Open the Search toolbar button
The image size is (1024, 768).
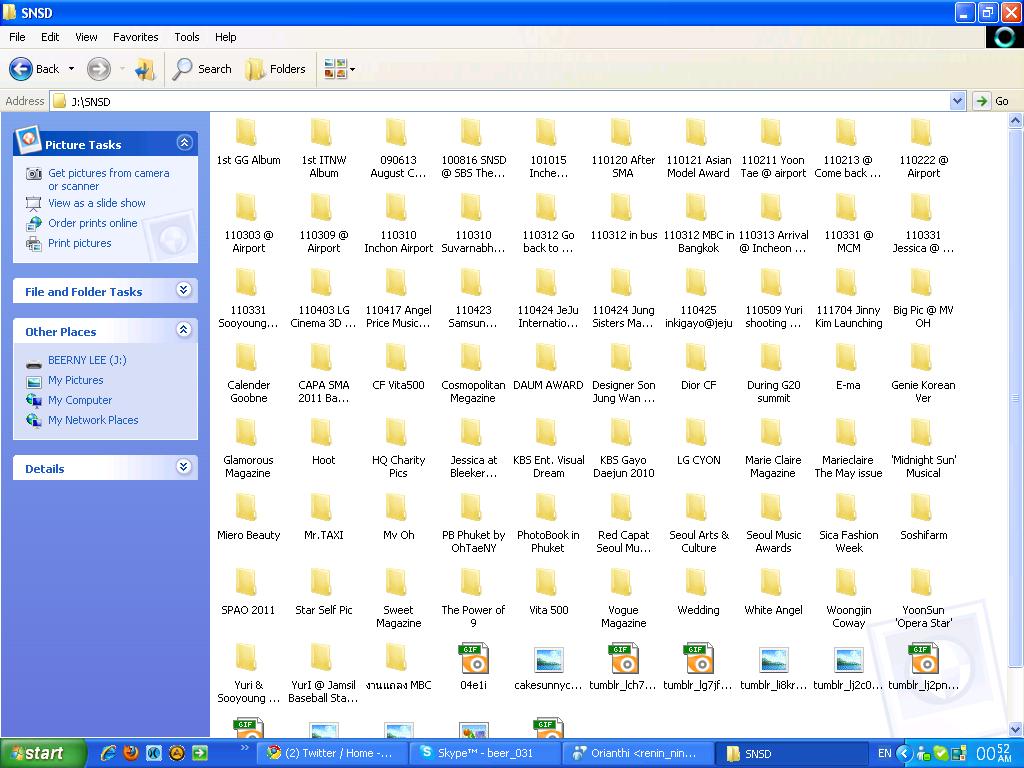click(x=202, y=69)
